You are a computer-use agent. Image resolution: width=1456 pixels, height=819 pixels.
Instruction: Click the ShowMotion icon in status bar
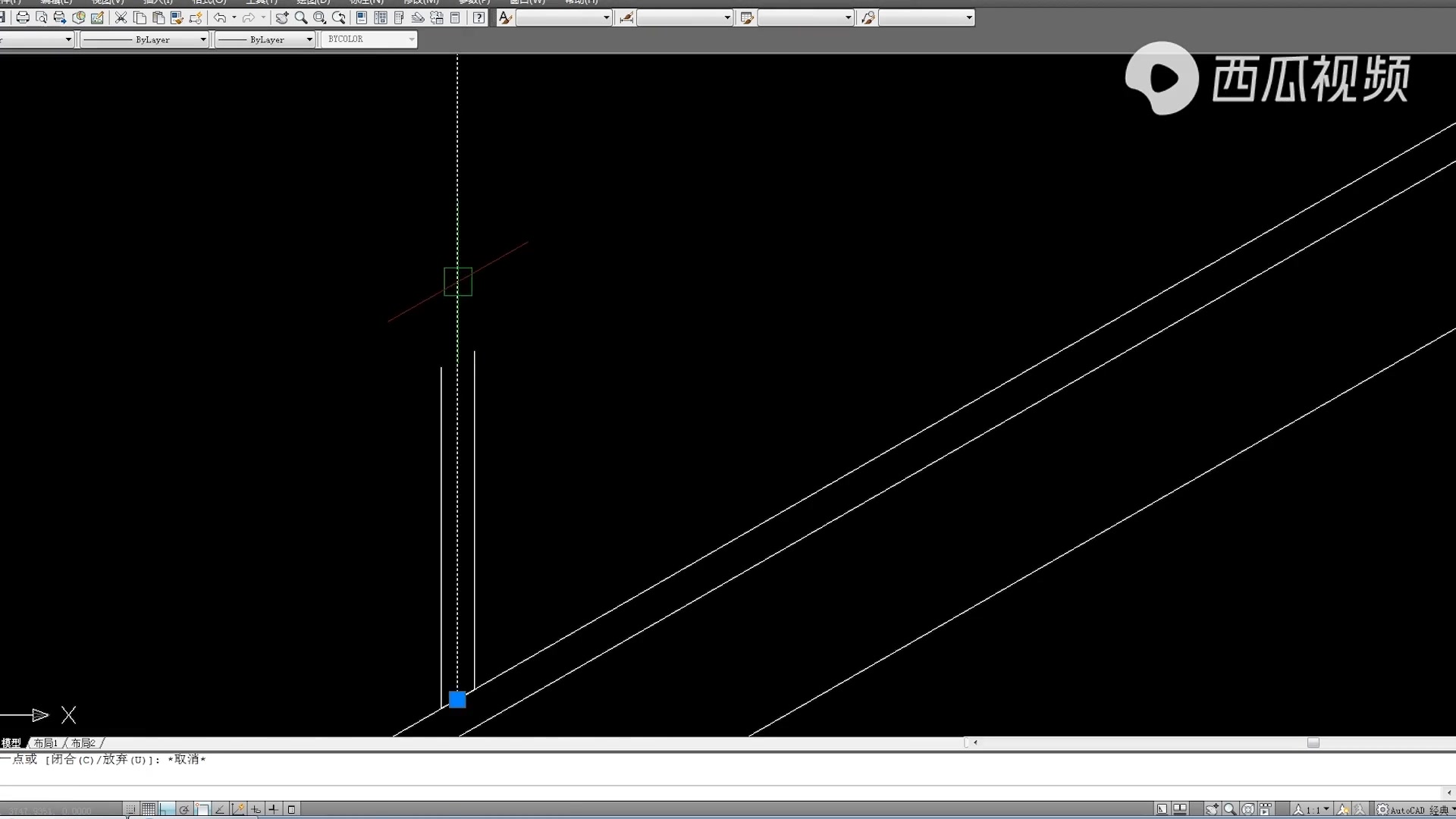coord(1265,809)
